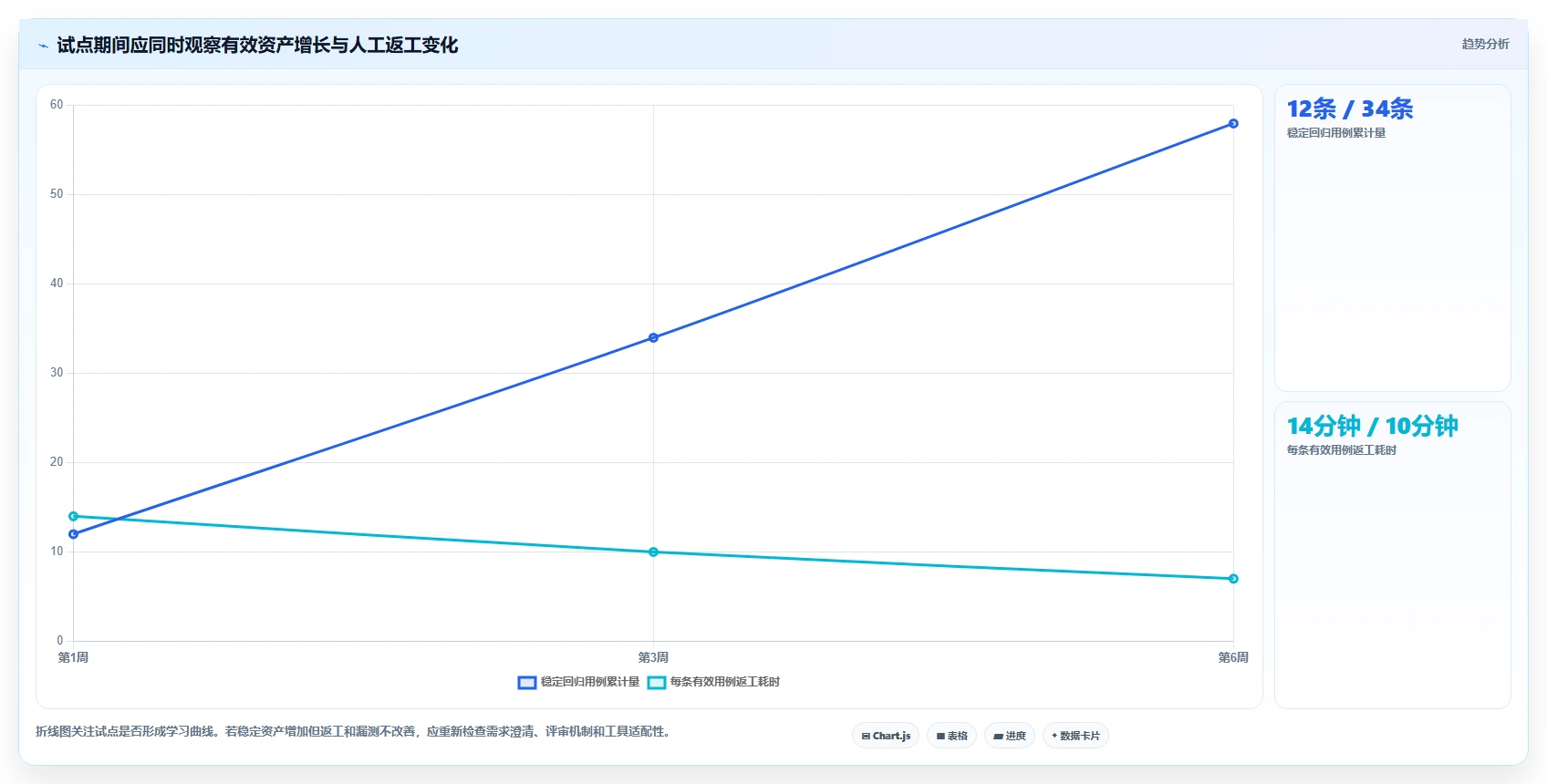Click the 每条有效用例返工耗时 legend text
The width and height of the screenshot is (1547, 784).
tap(725, 682)
